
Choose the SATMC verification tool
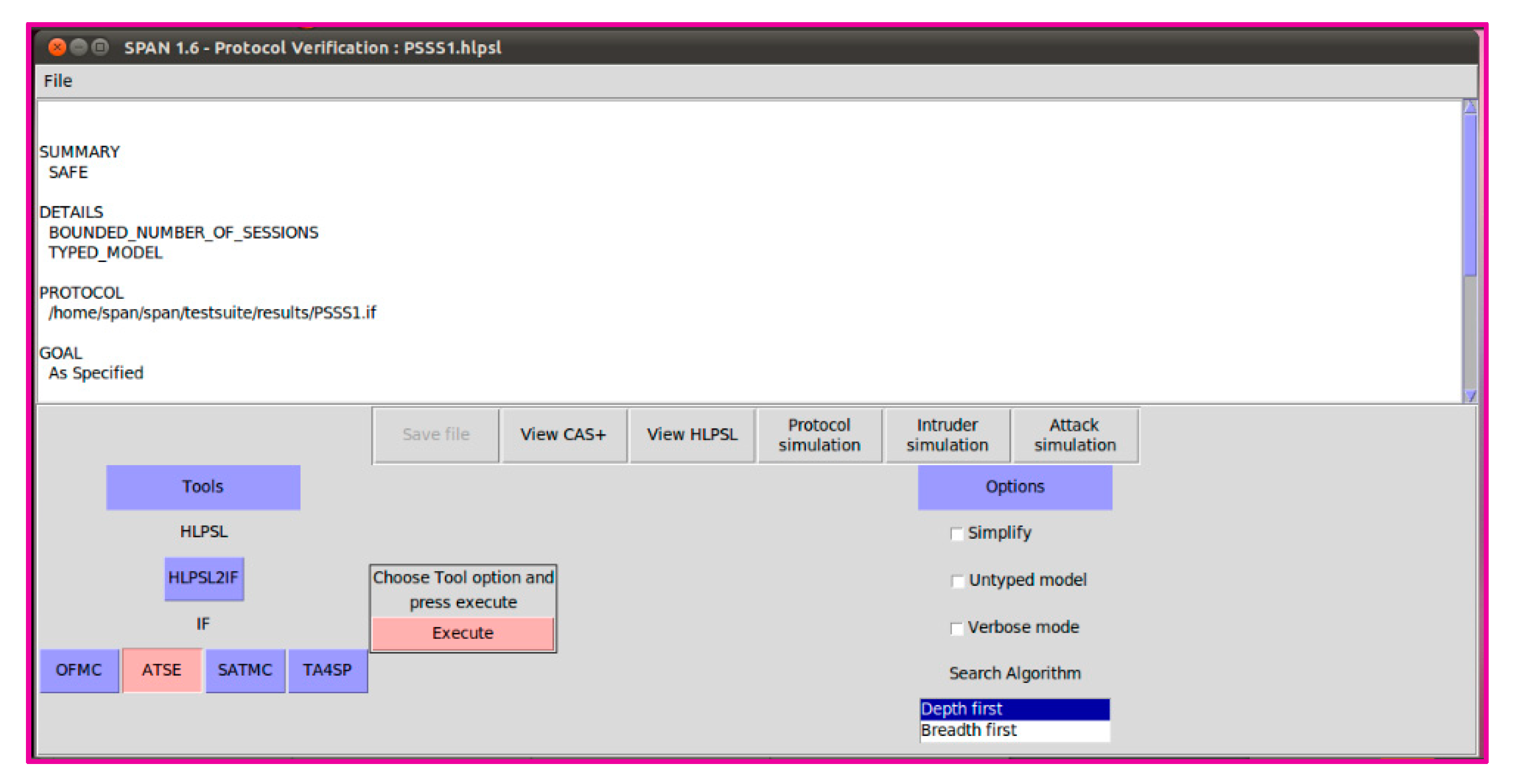click(245, 669)
